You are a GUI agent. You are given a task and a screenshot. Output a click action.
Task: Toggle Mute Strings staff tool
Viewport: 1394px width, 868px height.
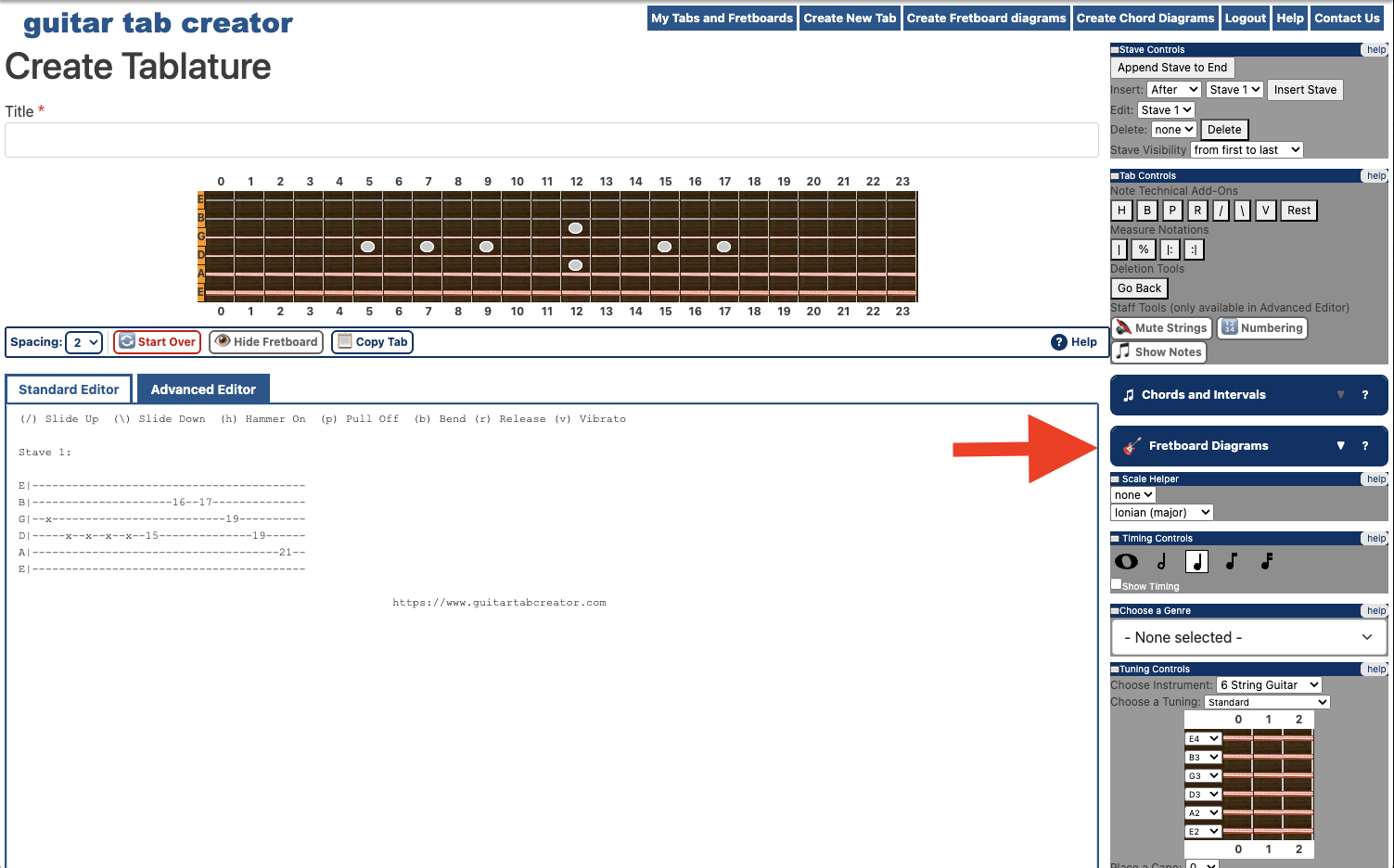pos(1162,328)
